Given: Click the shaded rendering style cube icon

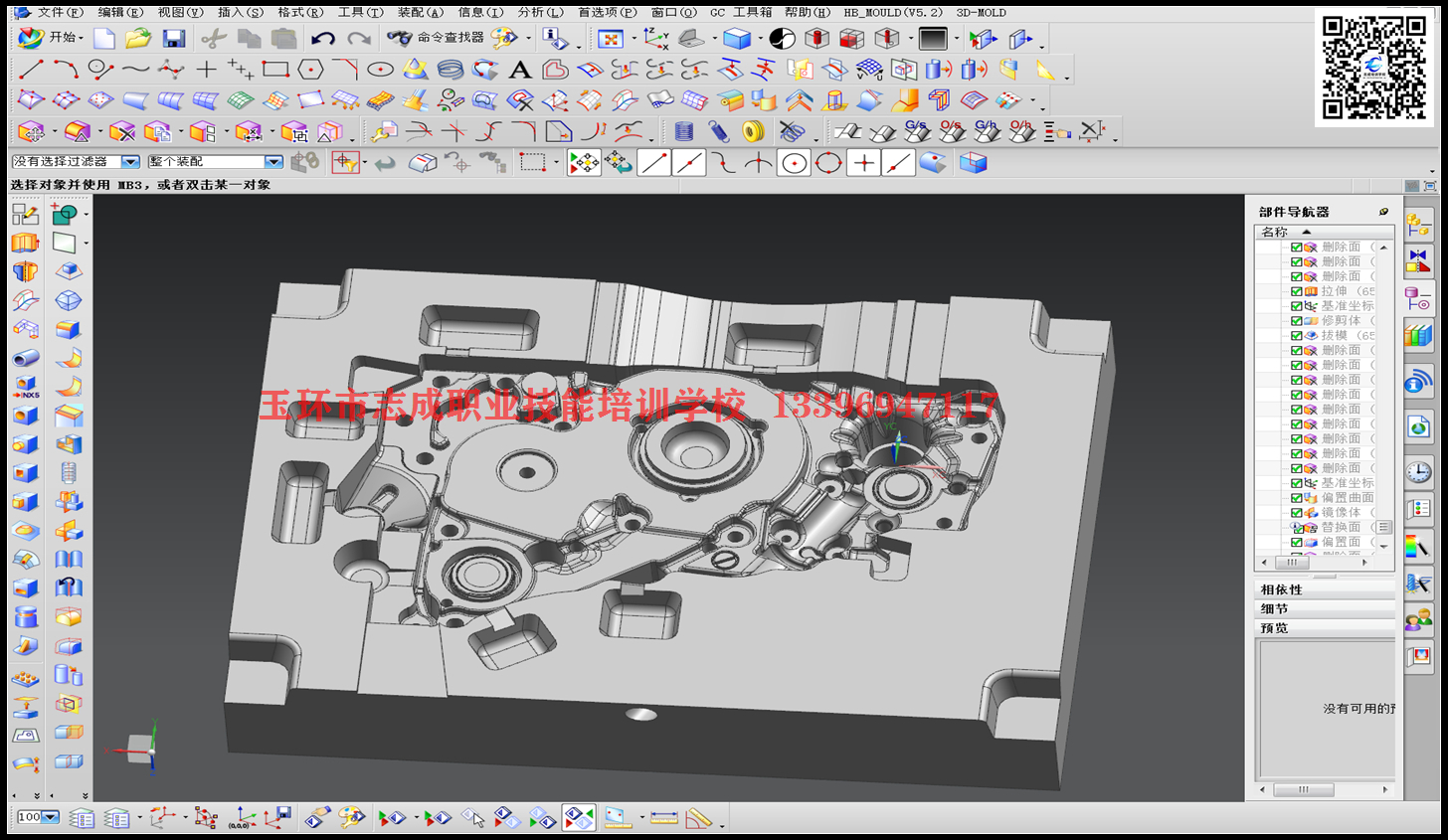Looking at the screenshot, I should (x=737, y=39).
